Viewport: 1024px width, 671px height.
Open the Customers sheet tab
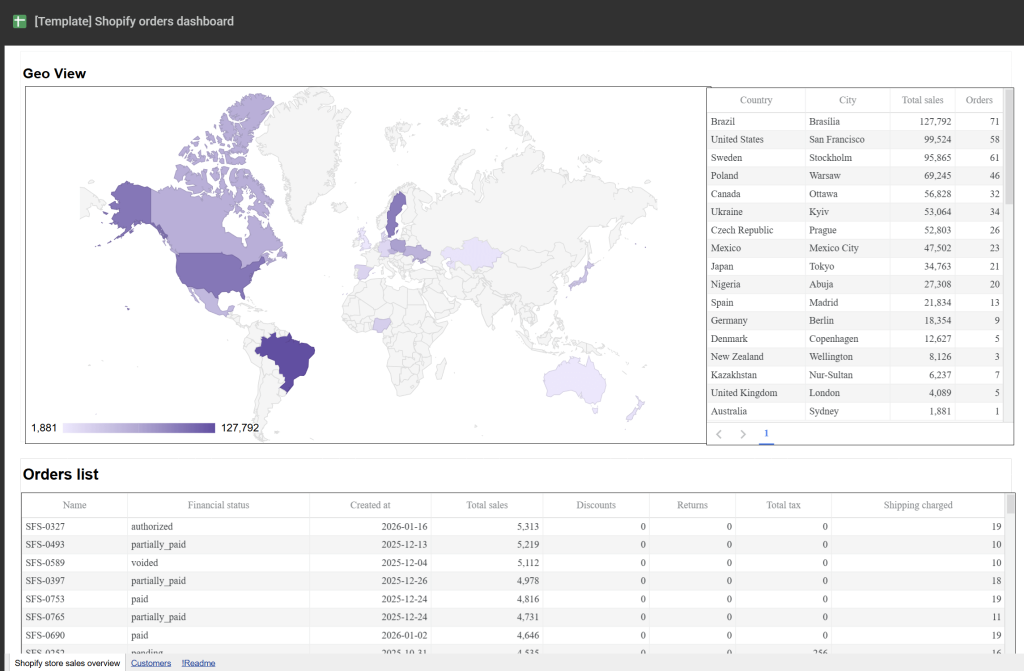pyautogui.click(x=151, y=662)
